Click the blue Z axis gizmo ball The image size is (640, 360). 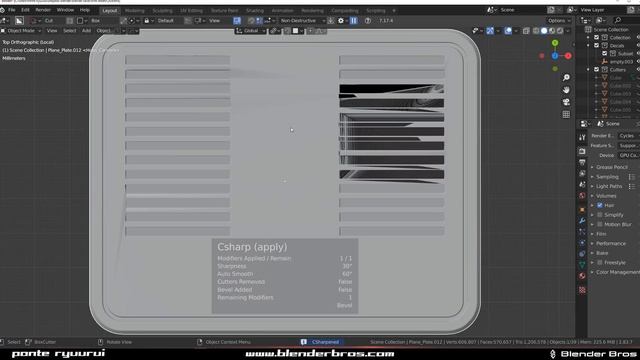tap(555, 56)
